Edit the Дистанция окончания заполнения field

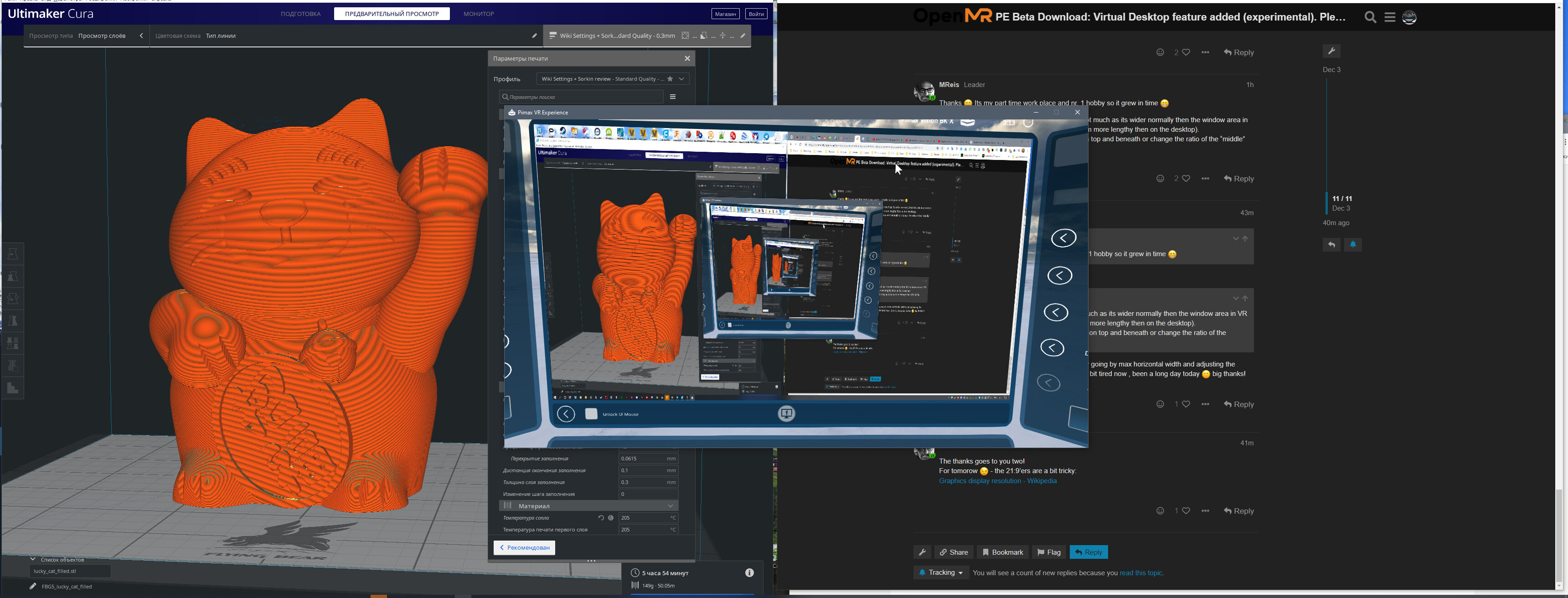coord(648,470)
